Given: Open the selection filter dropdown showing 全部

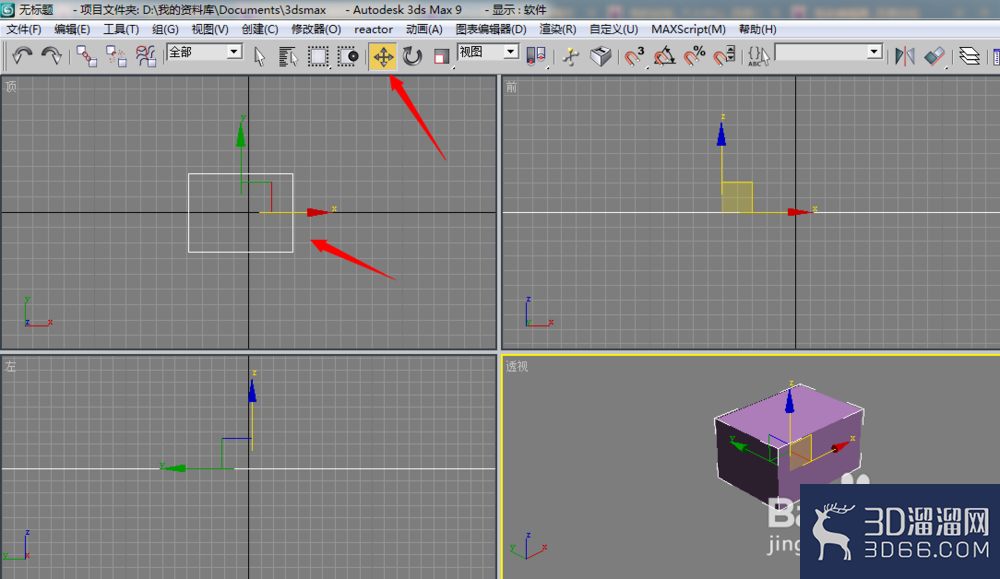Looking at the screenshot, I should pyautogui.click(x=204, y=52).
